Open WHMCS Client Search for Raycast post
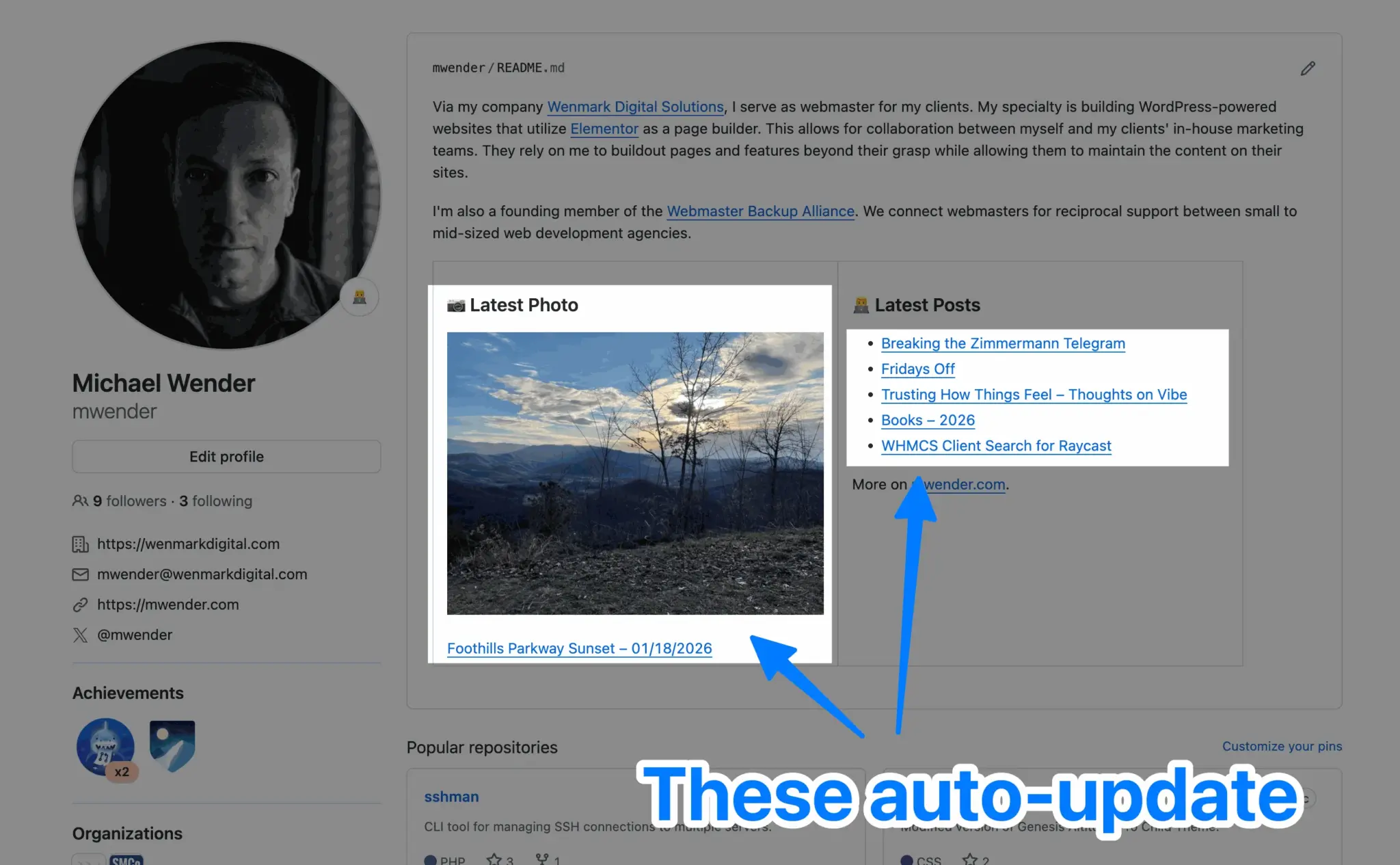 tap(996, 446)
